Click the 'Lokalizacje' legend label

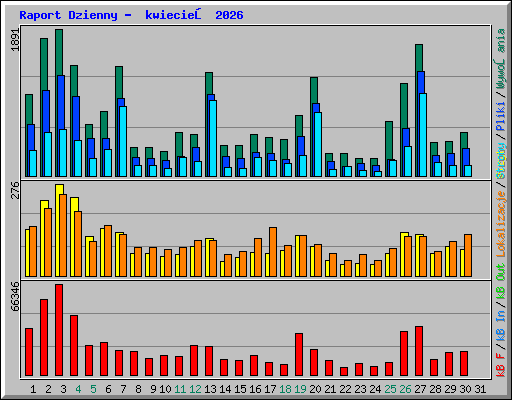coord(501,224)
